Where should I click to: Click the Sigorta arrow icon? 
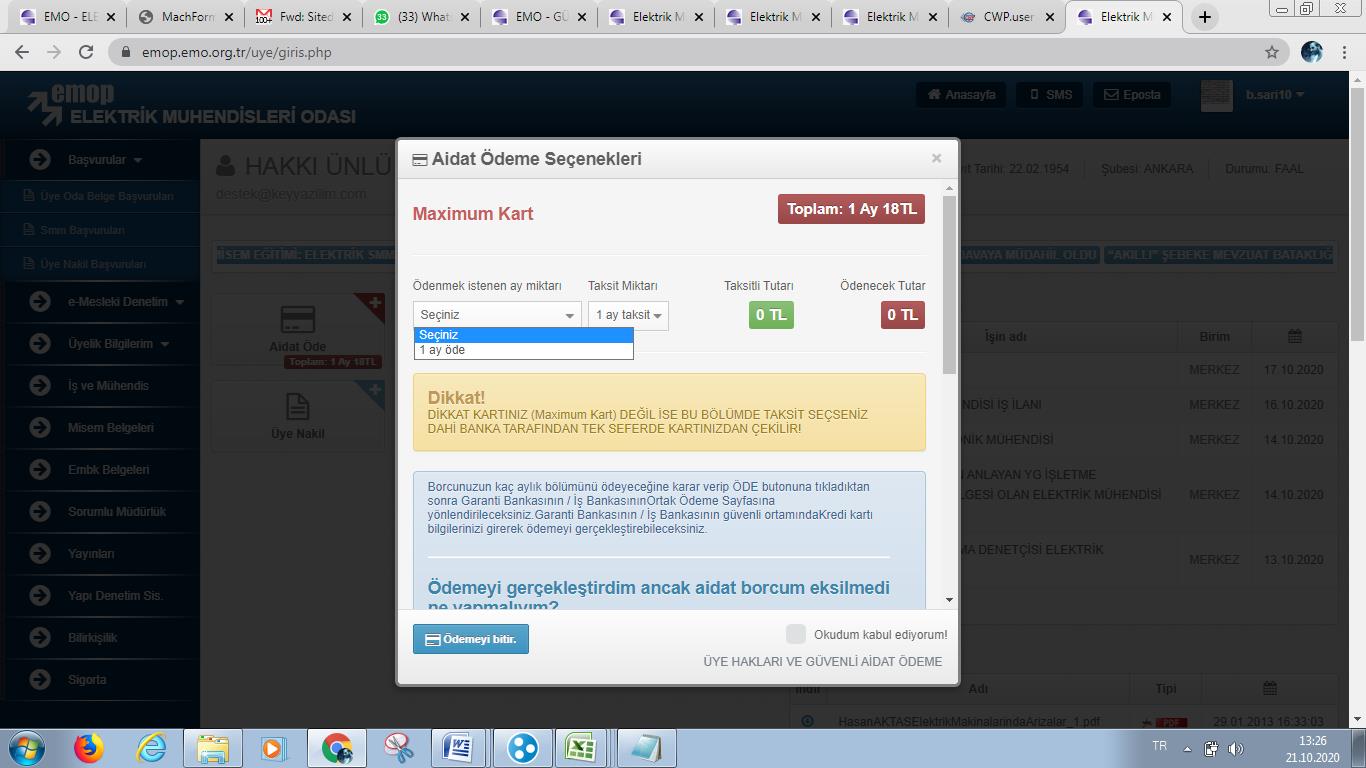click(40, 679)
